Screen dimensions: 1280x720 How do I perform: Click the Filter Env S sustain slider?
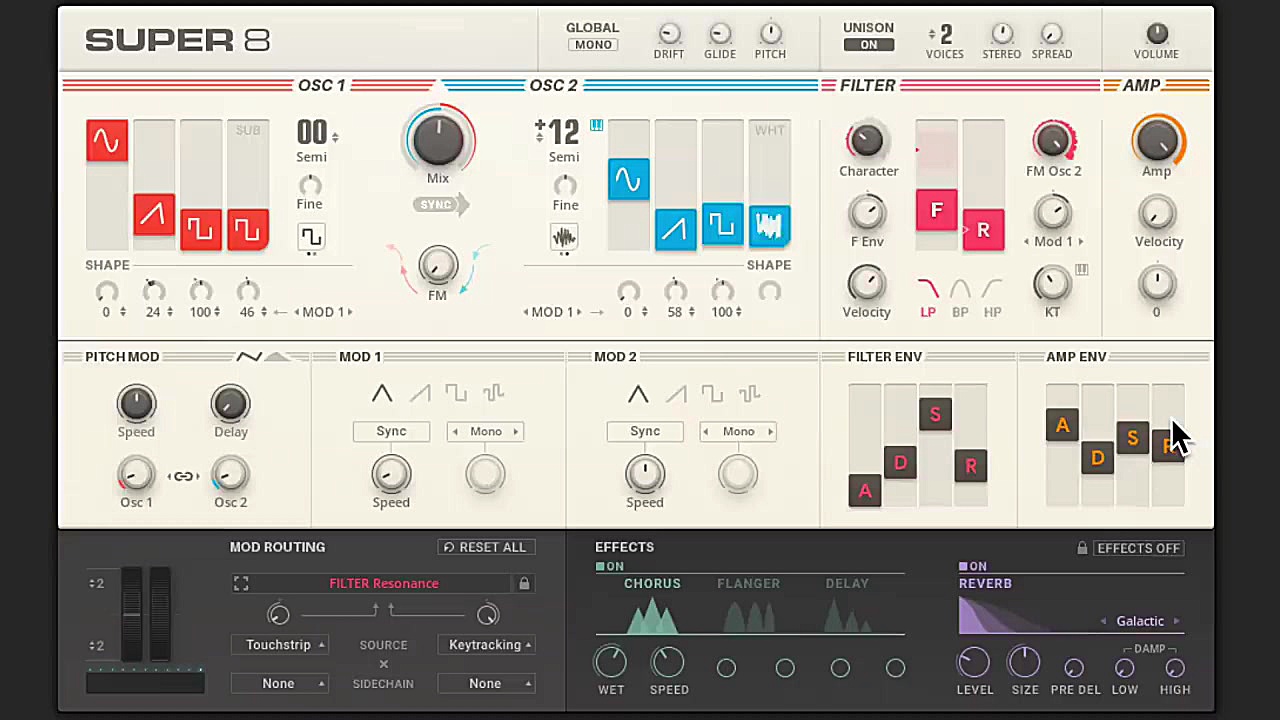pos(935,414)
